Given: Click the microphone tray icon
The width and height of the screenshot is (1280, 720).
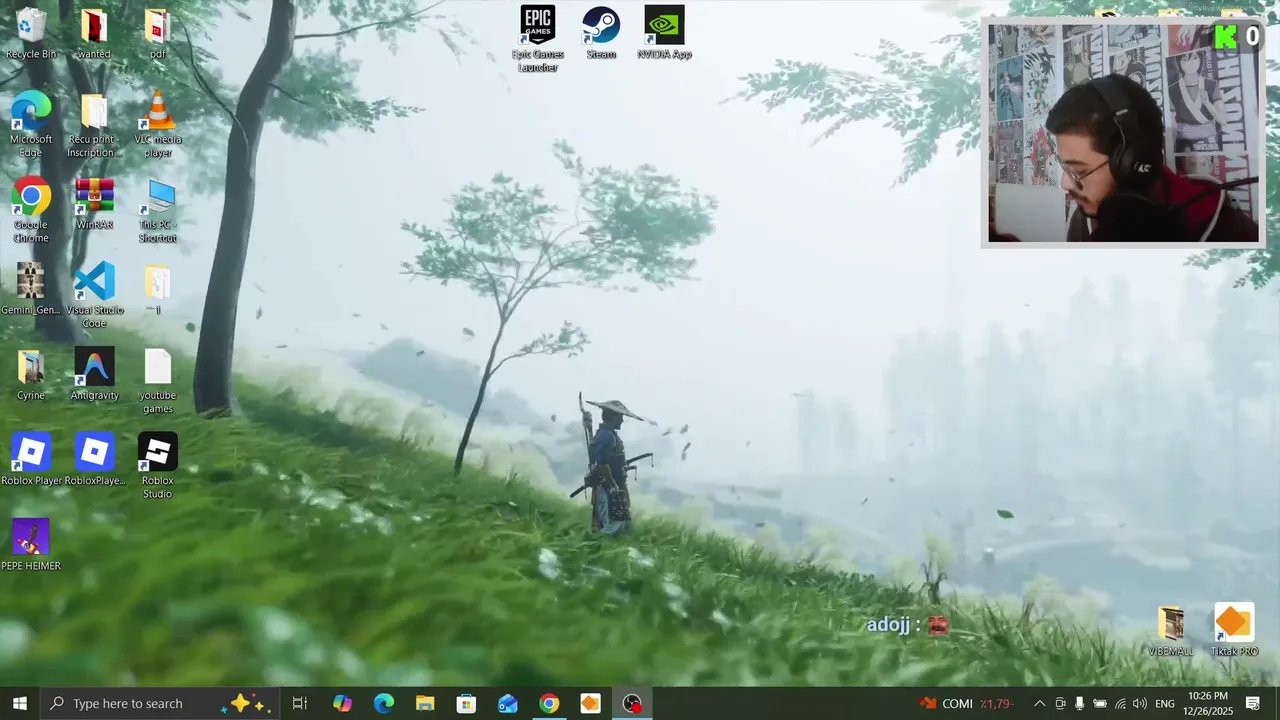Looking at the screenshot, I should click(1079, 703).
